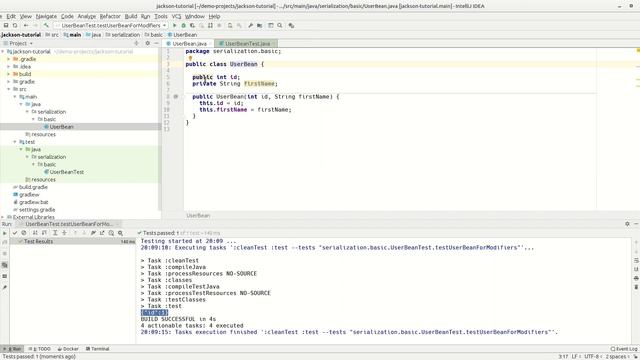Viewport: 640px width, 360px height.
Task: Expand External Libraries
Action: [3, 217]
